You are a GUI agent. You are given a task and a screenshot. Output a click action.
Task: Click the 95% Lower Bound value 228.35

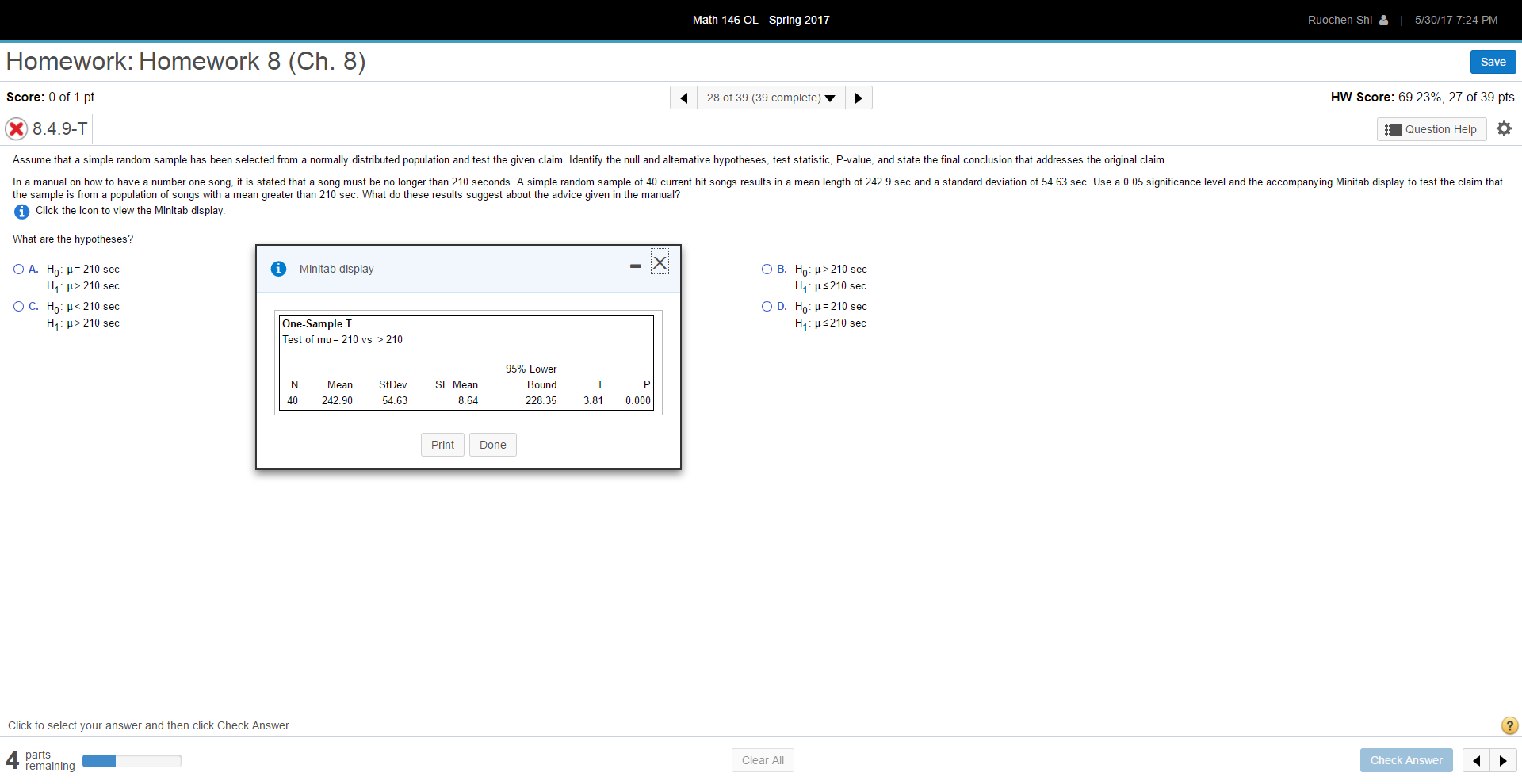pyautogui.click(x=541, y=401)
